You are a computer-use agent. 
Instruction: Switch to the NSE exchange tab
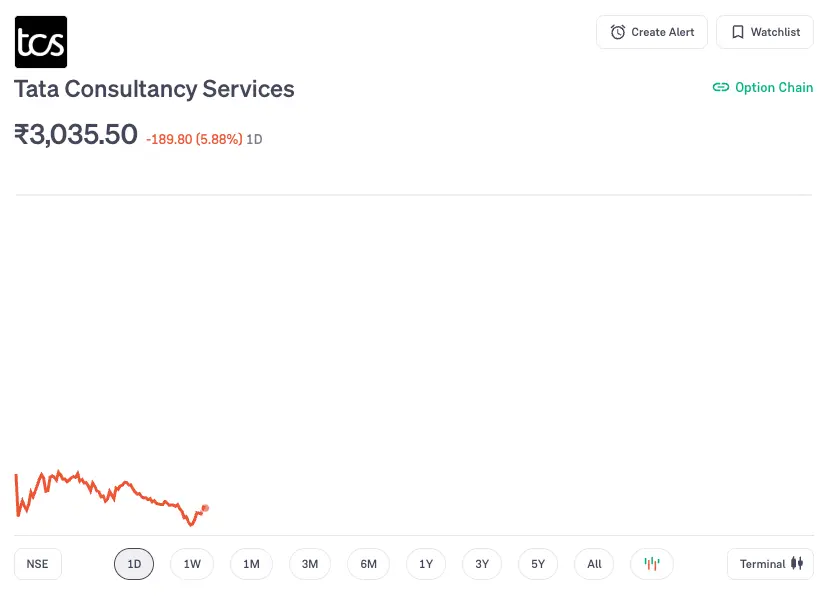(37, 564)
